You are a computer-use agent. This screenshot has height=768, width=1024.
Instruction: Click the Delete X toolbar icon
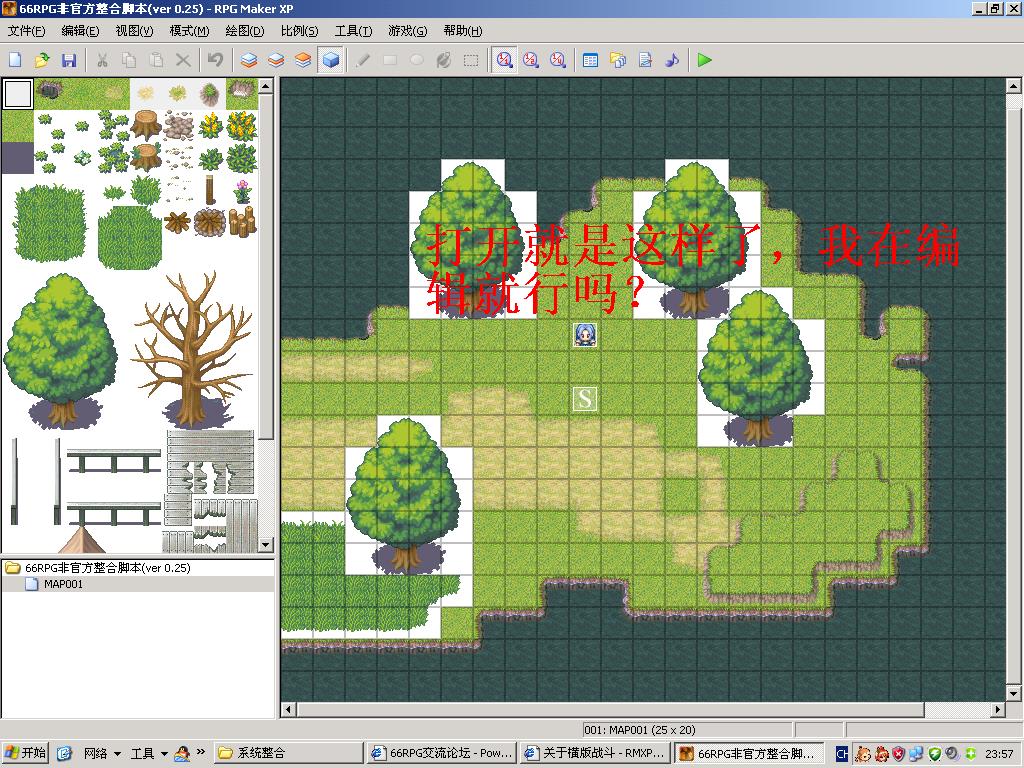click(184, 60)
